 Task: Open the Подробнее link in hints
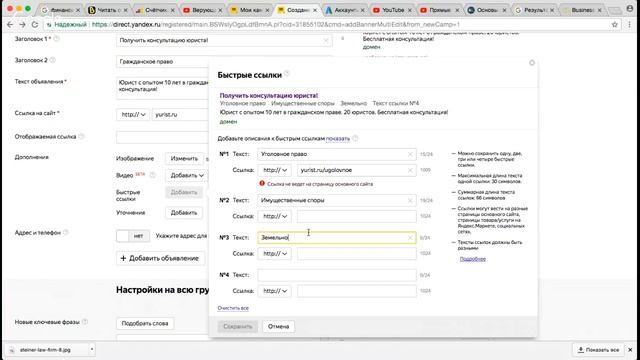pos(473,259)
